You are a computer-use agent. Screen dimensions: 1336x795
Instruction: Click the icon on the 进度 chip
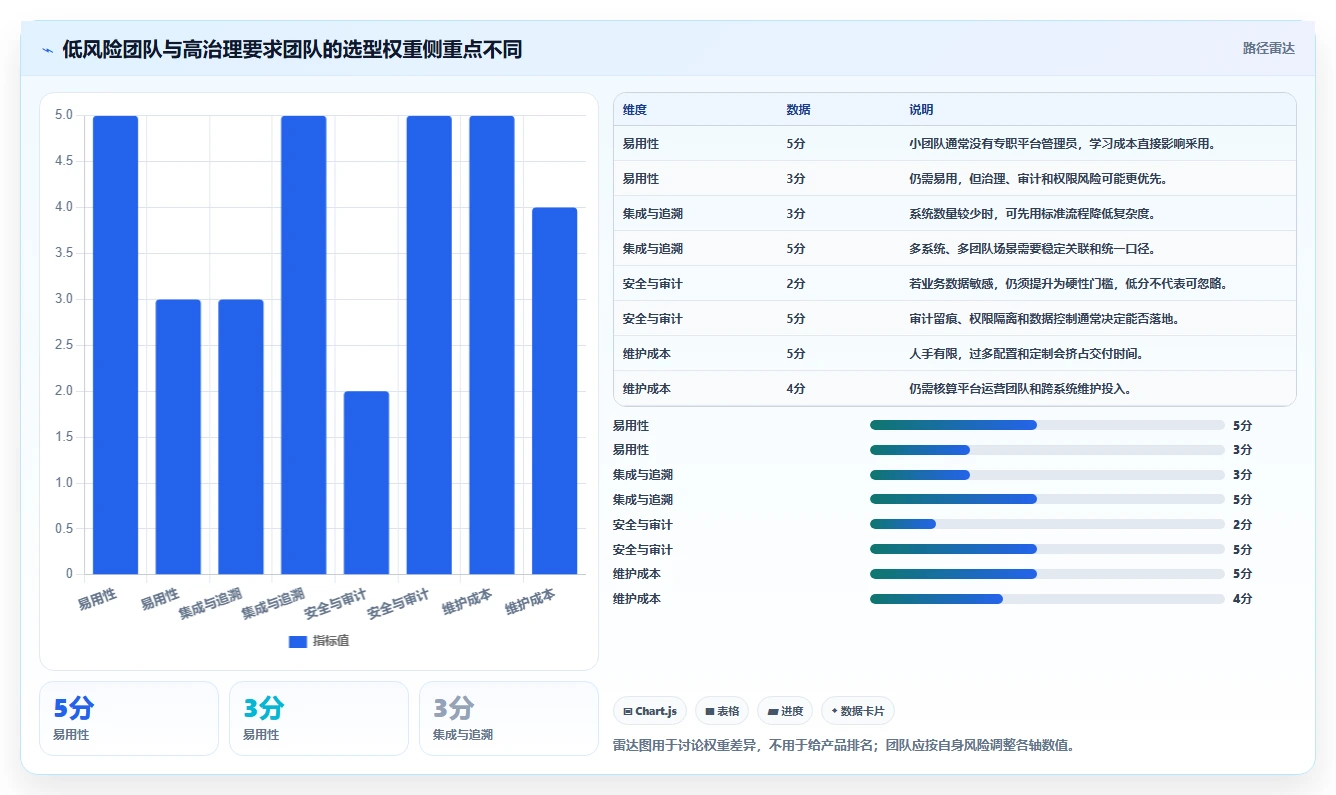[772, 711]
